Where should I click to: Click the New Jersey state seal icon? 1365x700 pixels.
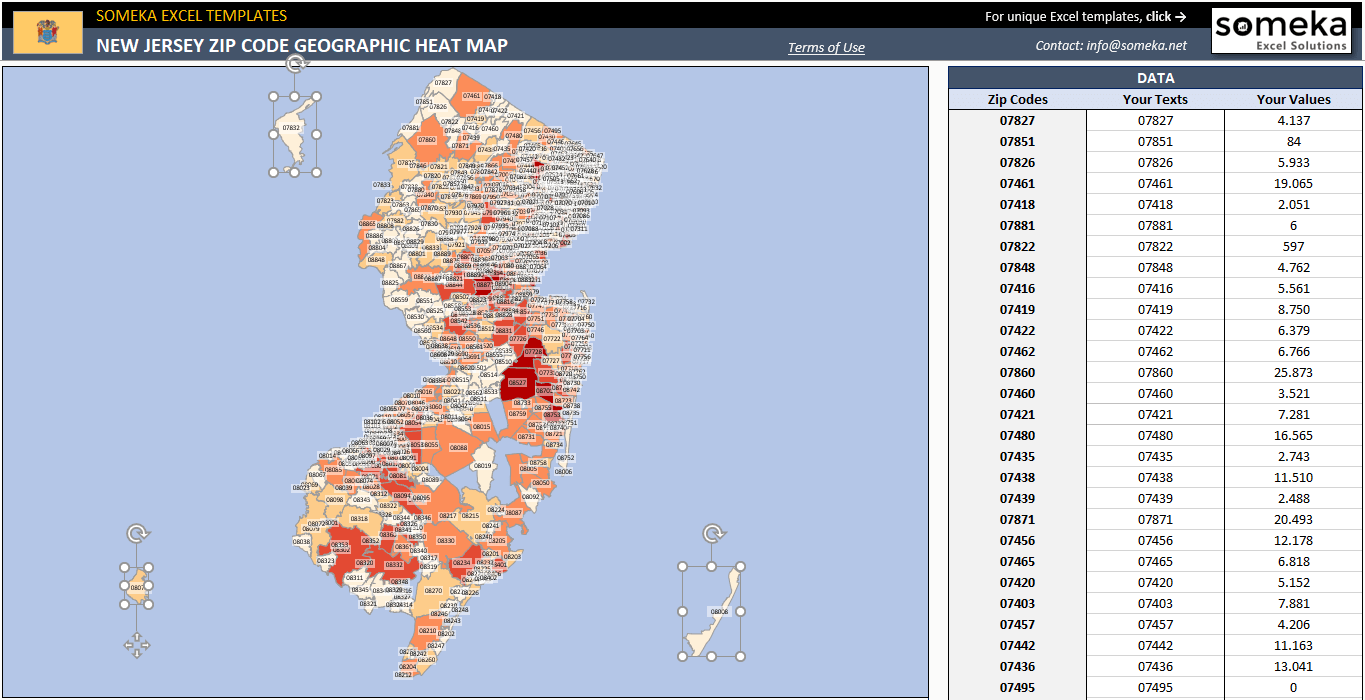[x=47, y=31]
